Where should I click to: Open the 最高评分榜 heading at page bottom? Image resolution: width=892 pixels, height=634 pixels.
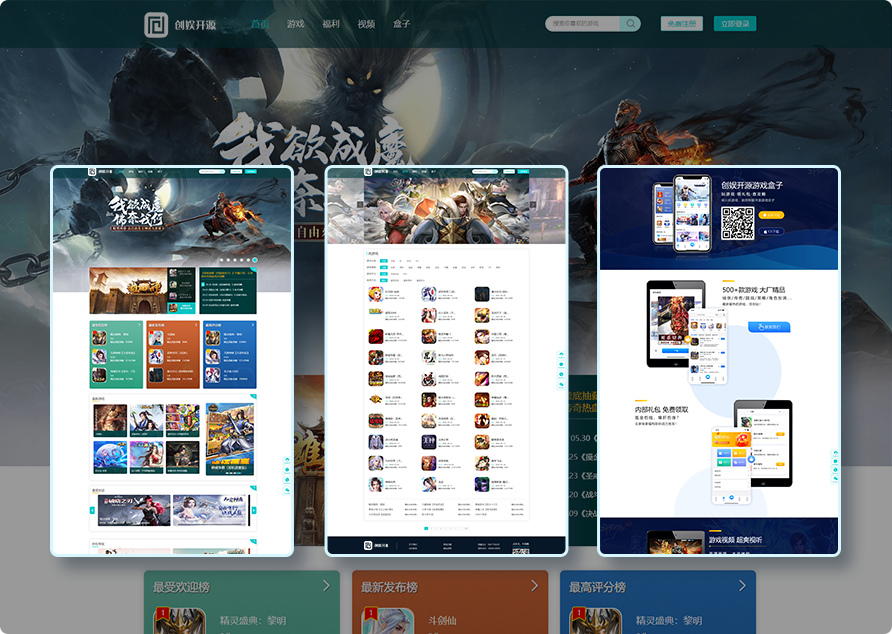pos(597,587)
